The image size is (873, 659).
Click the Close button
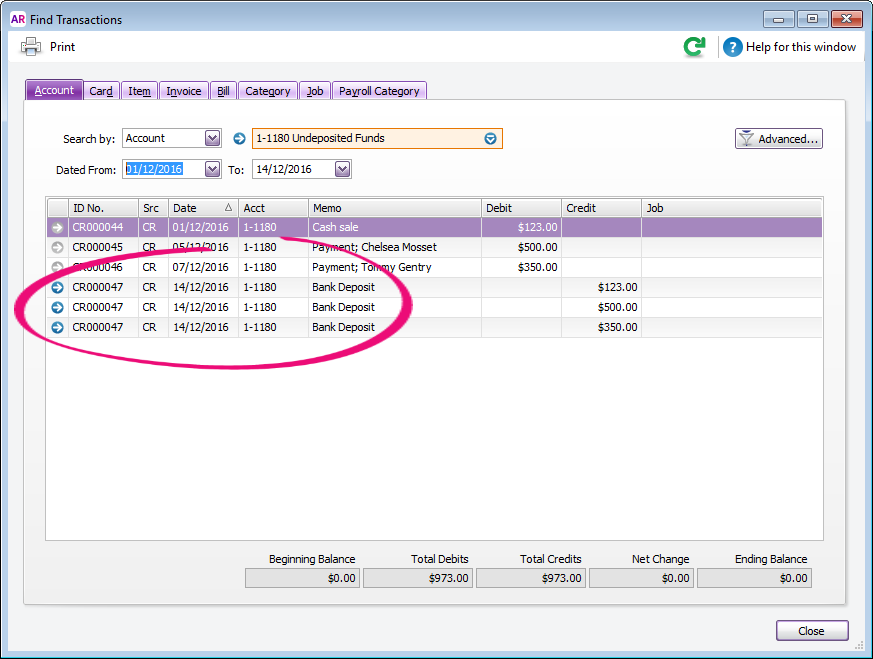click(x=812, y=630)
